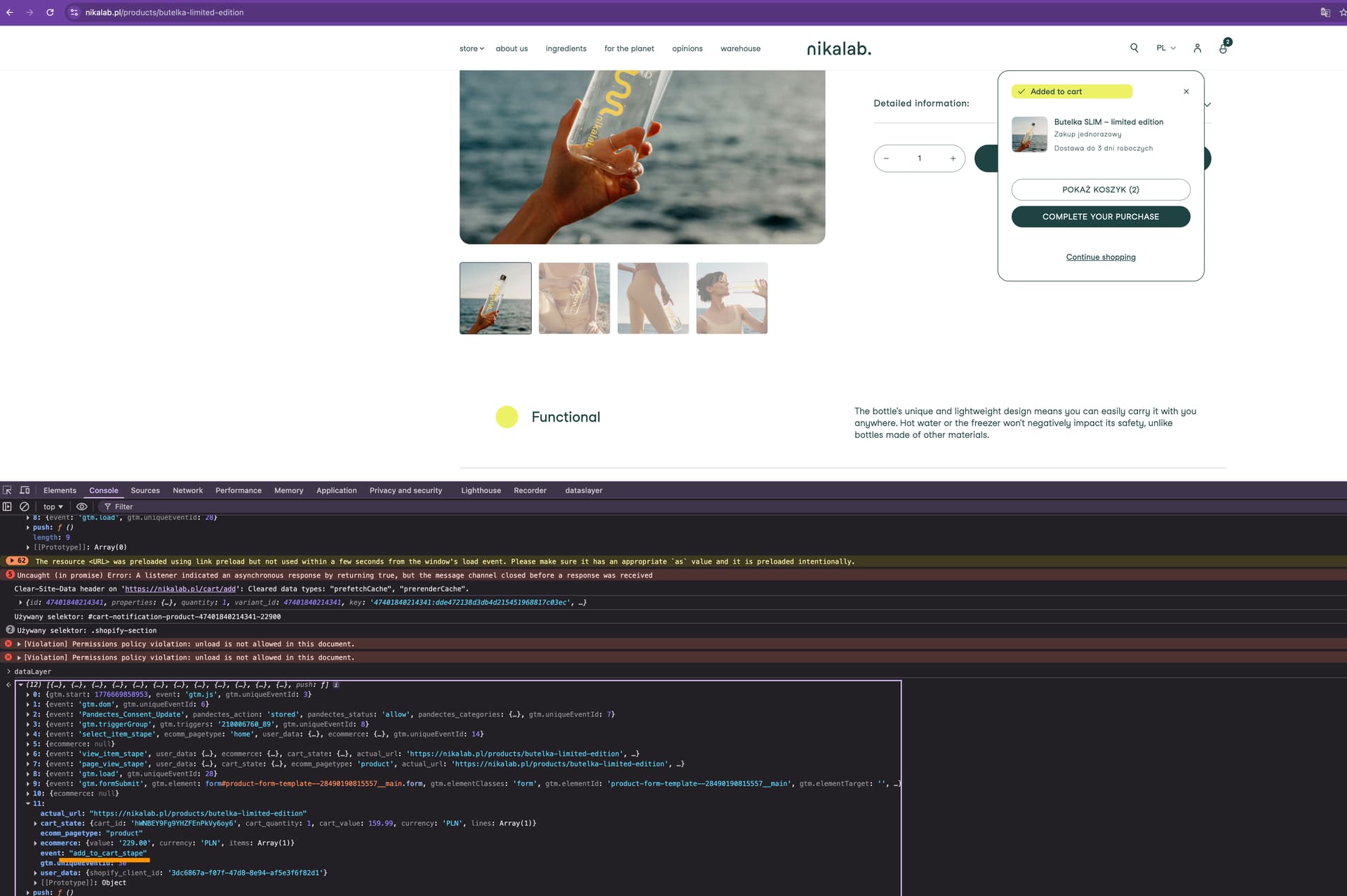1347x896 pixels.
Task: Expand the store menu dropdown
Action: tap(471, 48)
